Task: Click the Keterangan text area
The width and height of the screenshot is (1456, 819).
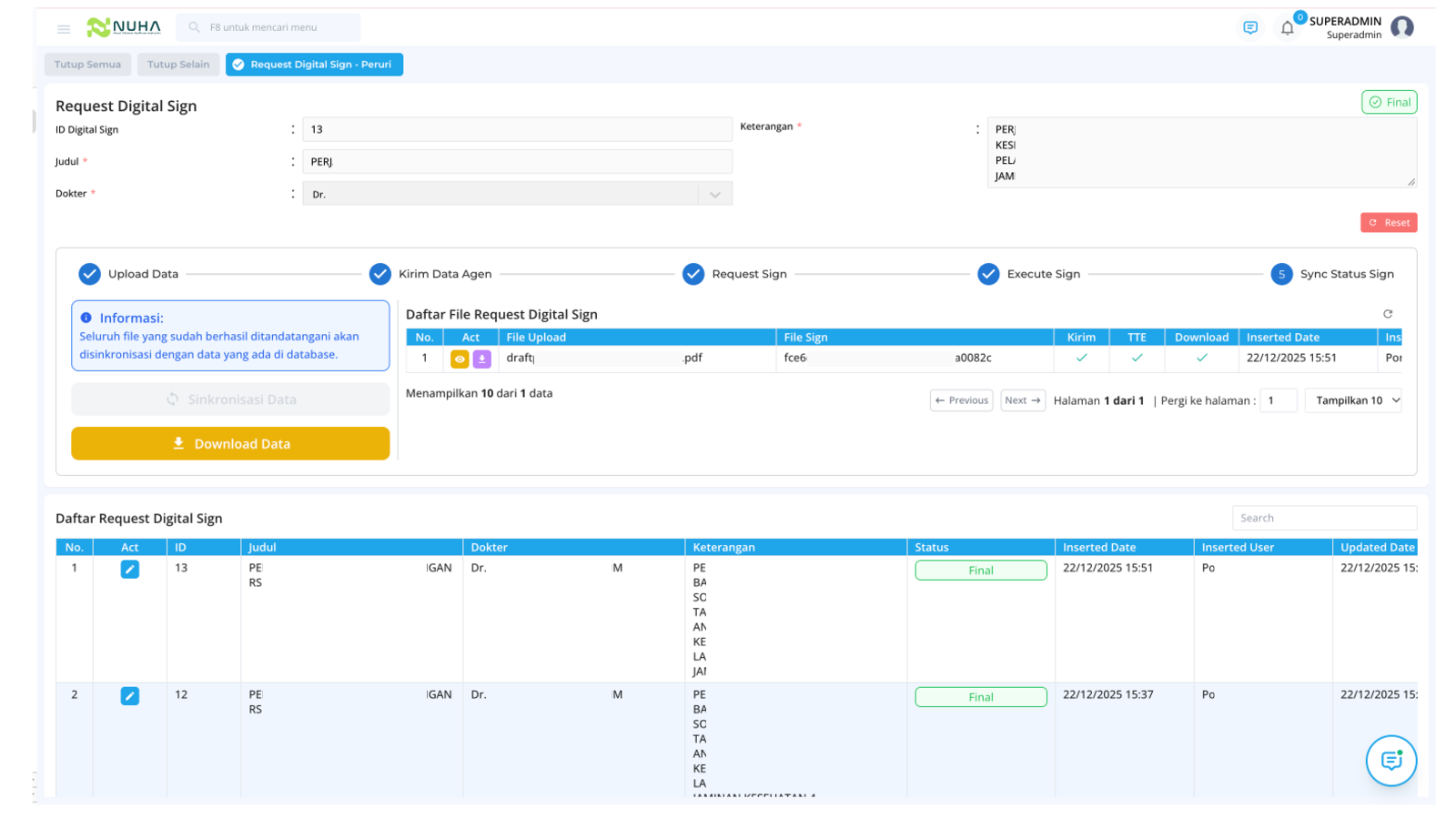Action: coord(1202,153)
